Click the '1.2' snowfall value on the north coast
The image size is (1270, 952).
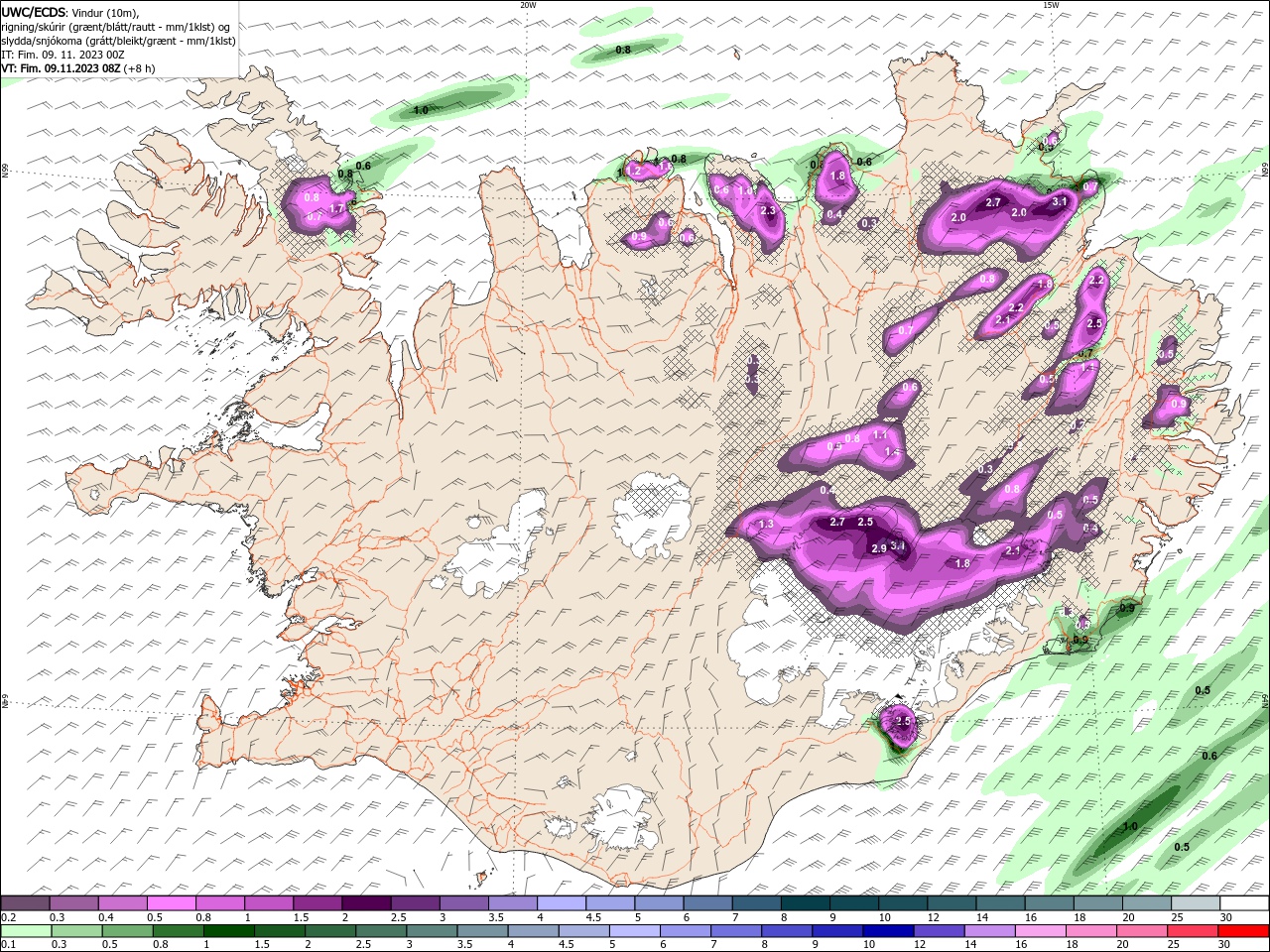pyautogui.click(x=635, y=171)
